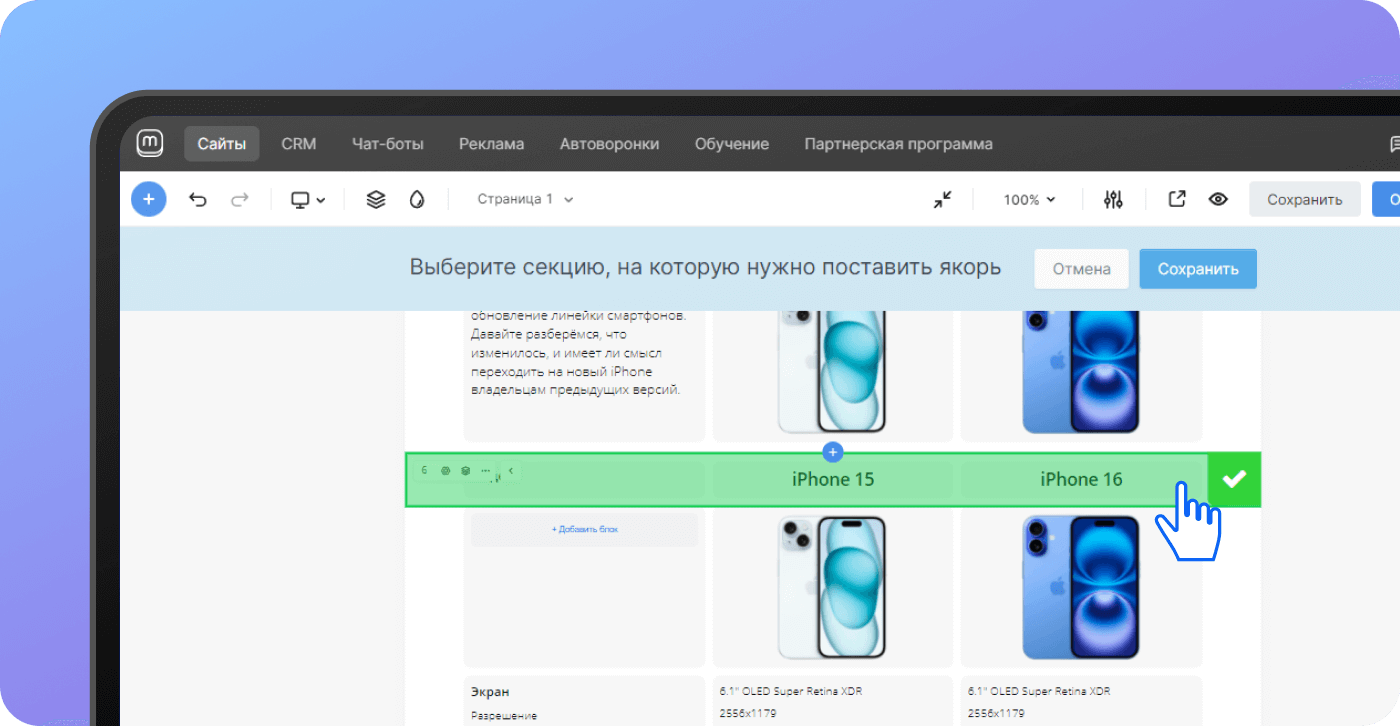Click top dark blue iPhone 16 image

(x=1081, y=370)
